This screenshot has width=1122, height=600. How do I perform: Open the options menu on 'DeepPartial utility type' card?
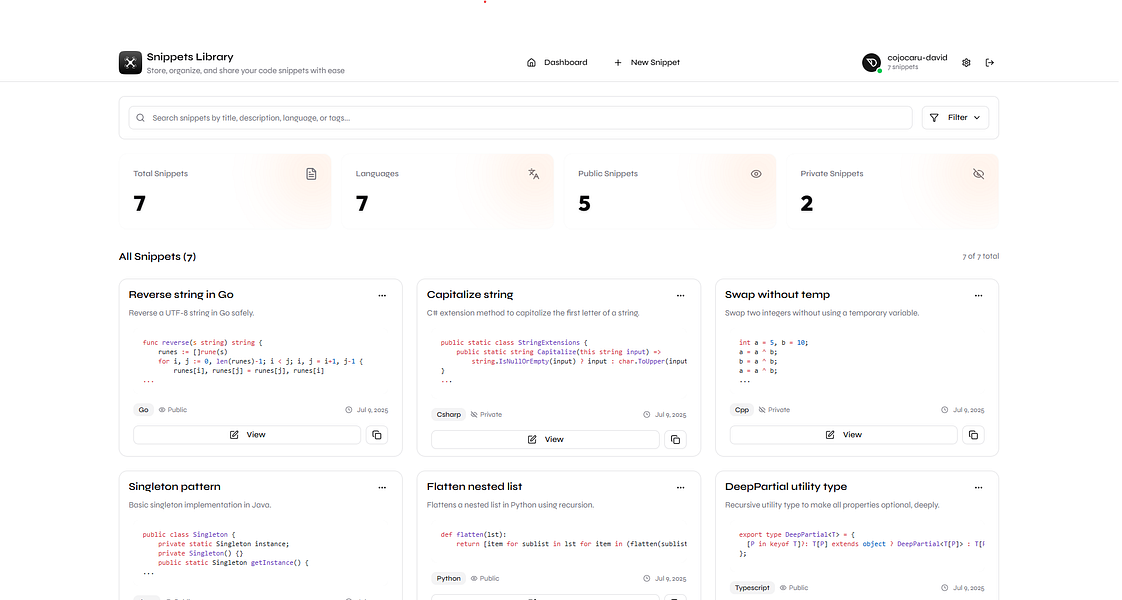[979, 487]
